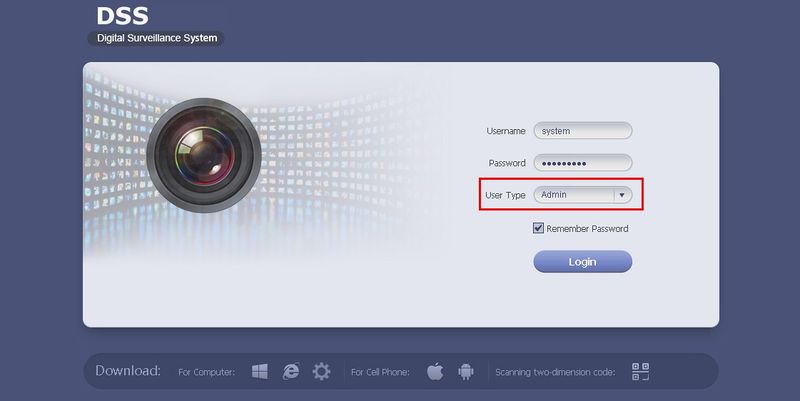
Task: Open the Internet Explorer plugin download icon
Action: coord(291,371)
